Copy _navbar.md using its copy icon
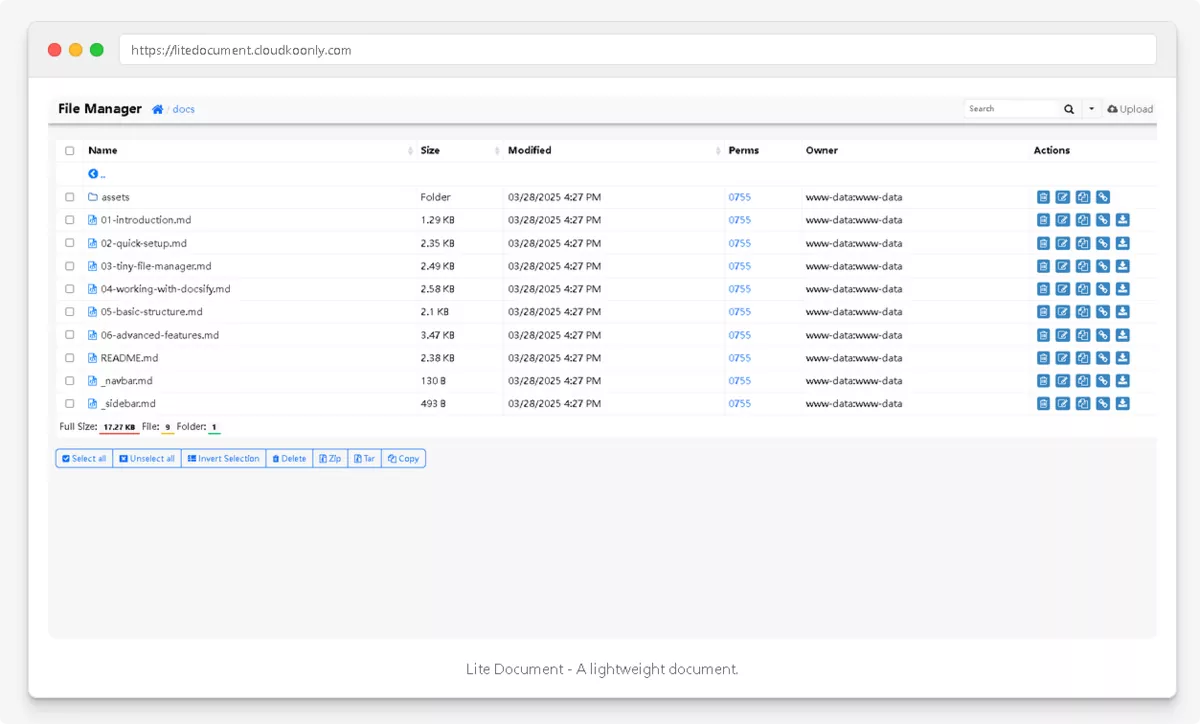 click(1083, 381)
